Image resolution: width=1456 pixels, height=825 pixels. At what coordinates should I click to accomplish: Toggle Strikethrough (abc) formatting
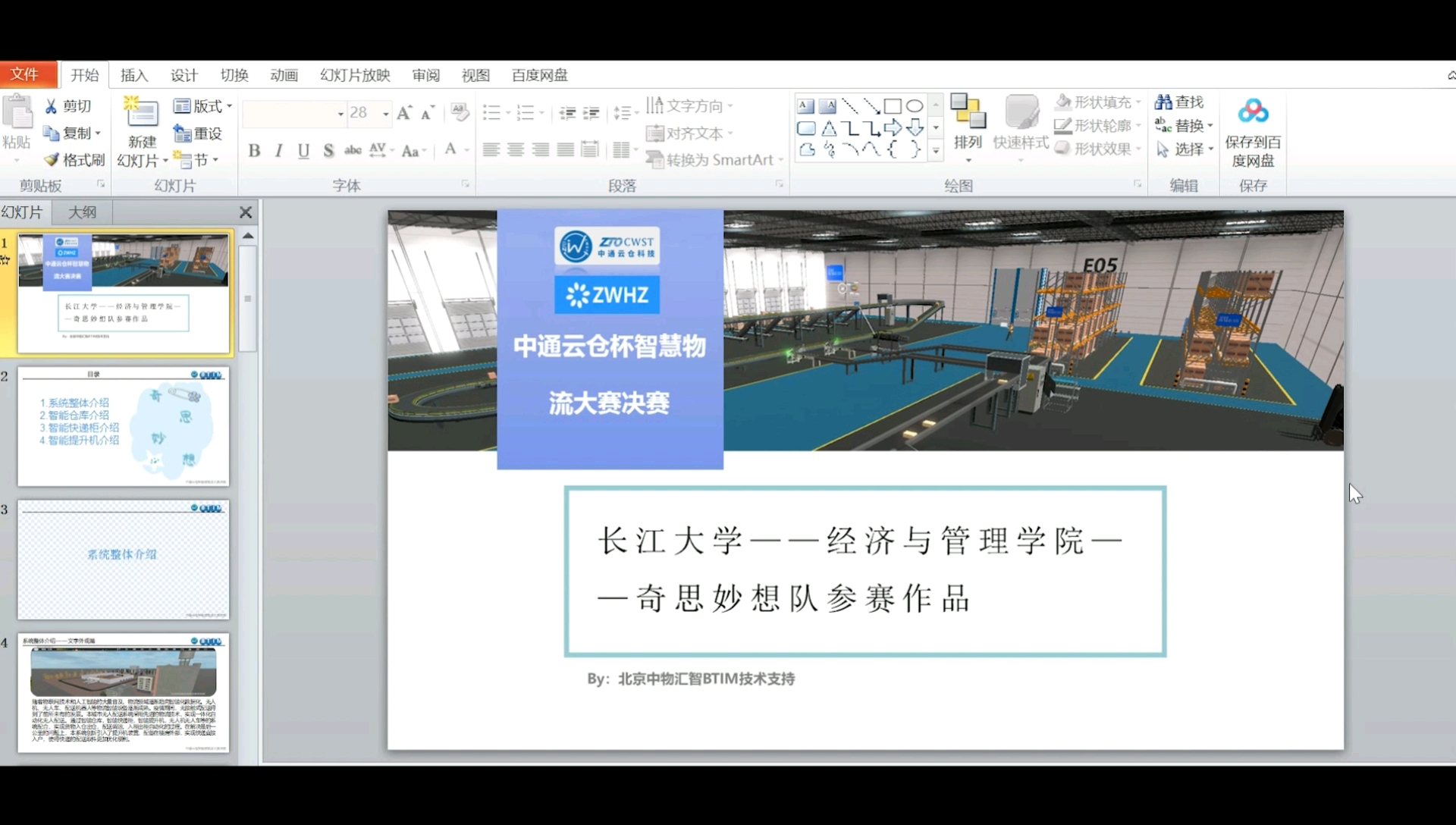(353, 150)
